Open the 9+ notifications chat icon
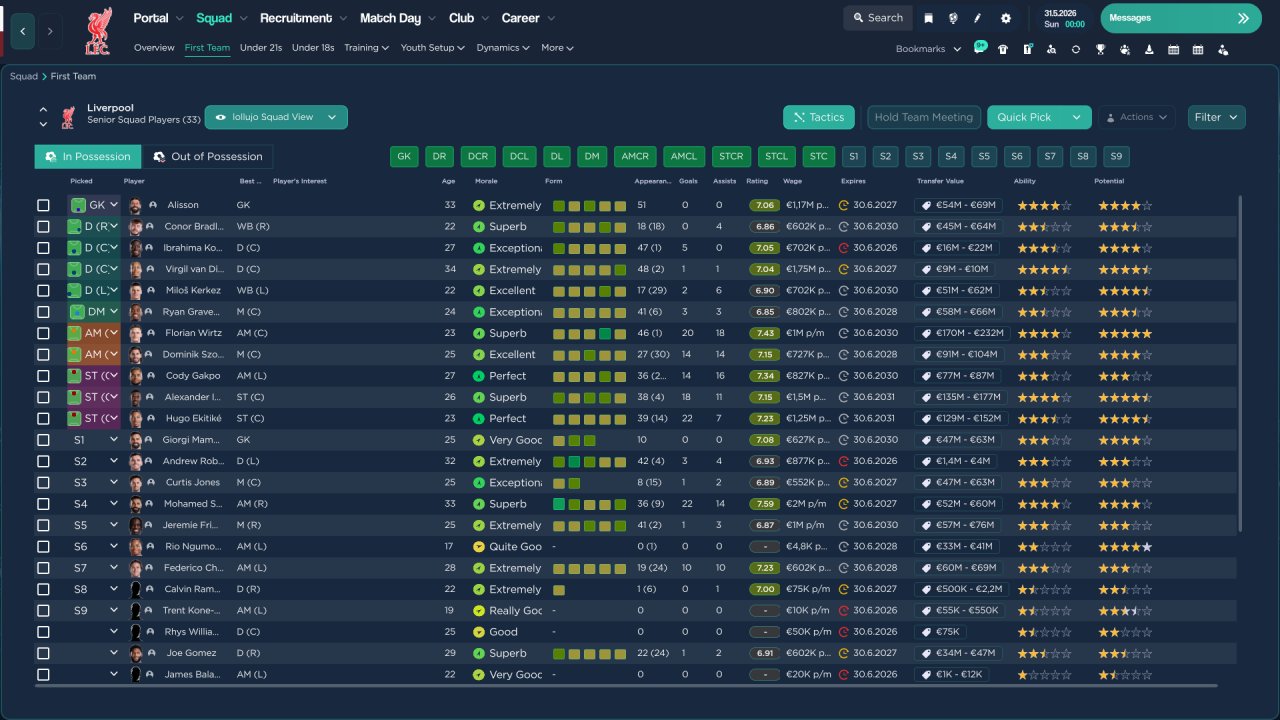1280x720 pixels. click(979, 48)
